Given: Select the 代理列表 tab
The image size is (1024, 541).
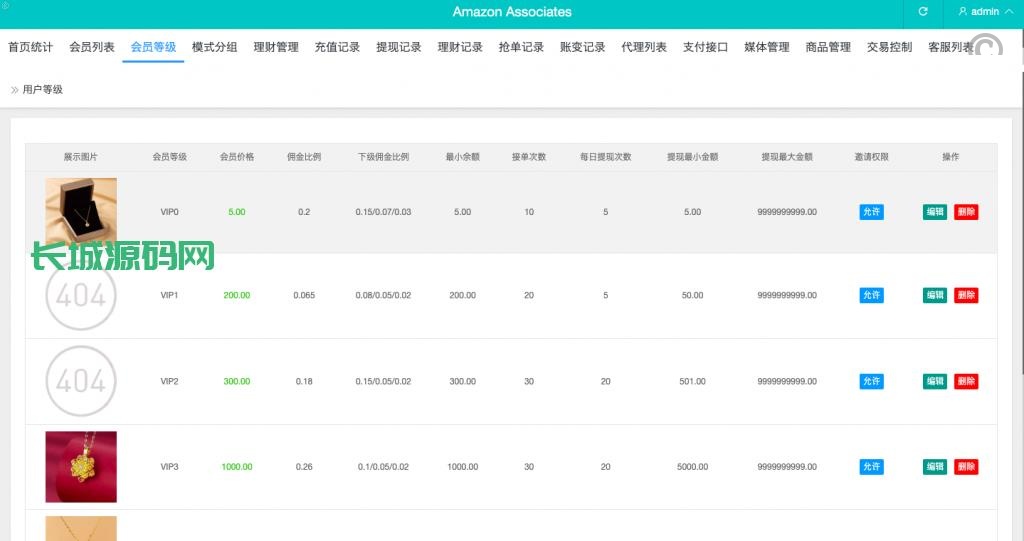Looking at the screenshot, I should pyautogui.click(x=644, y=47).
